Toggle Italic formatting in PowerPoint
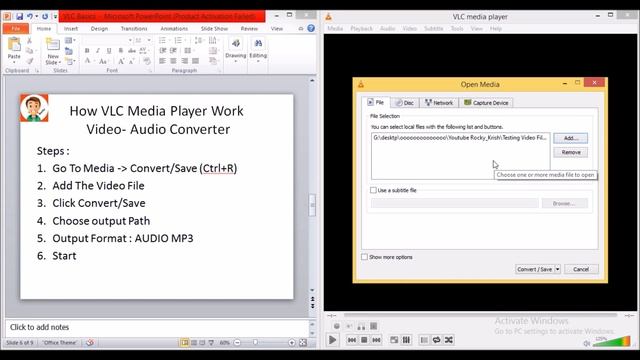 click(98, 51)
